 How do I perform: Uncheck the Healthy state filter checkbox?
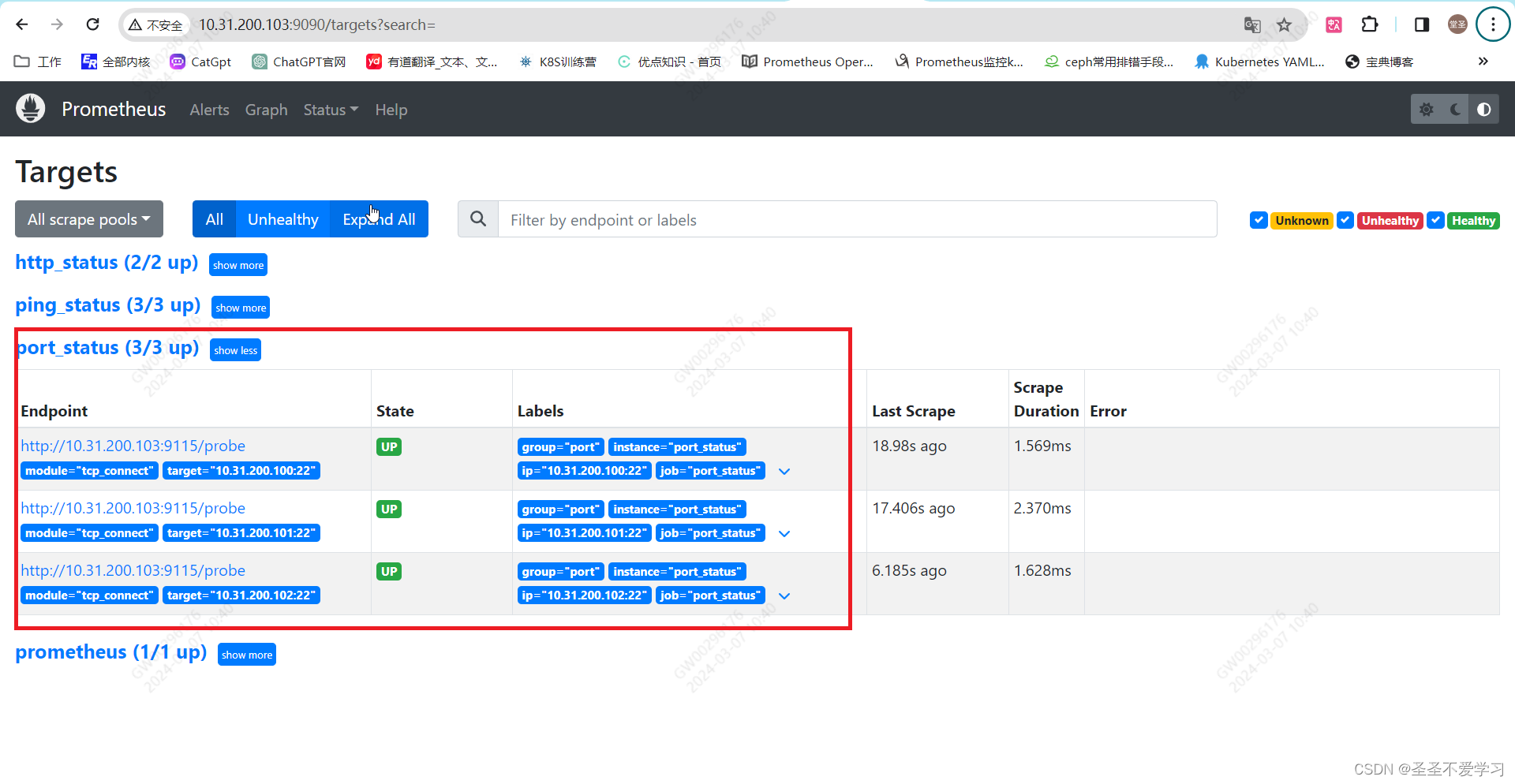pyautogui.click(x=1436, y=220)
